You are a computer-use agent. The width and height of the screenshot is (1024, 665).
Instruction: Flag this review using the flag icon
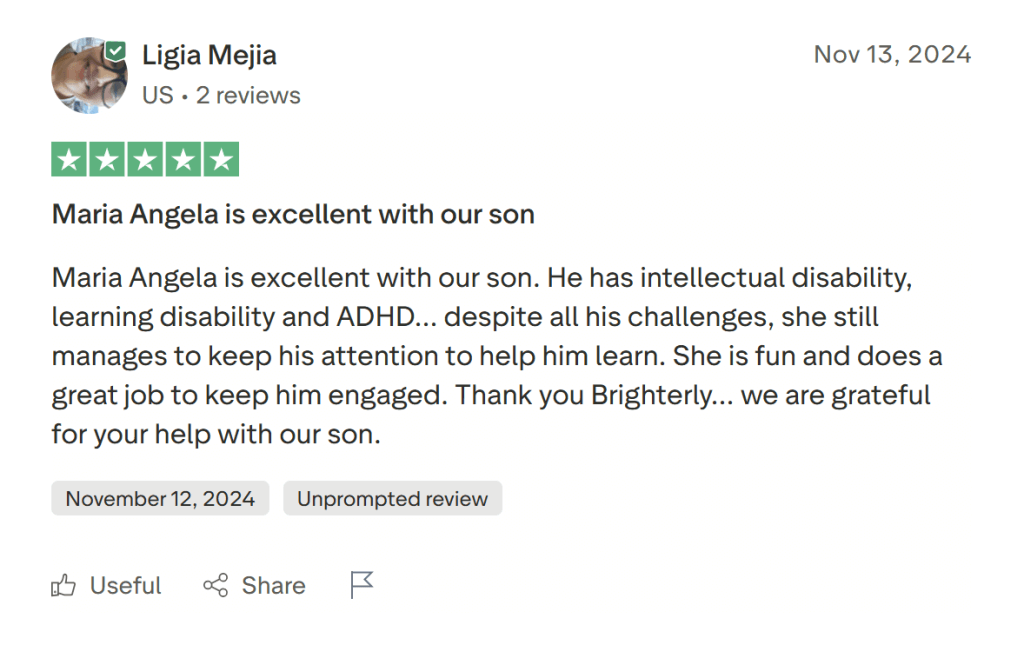pos(361,585)
